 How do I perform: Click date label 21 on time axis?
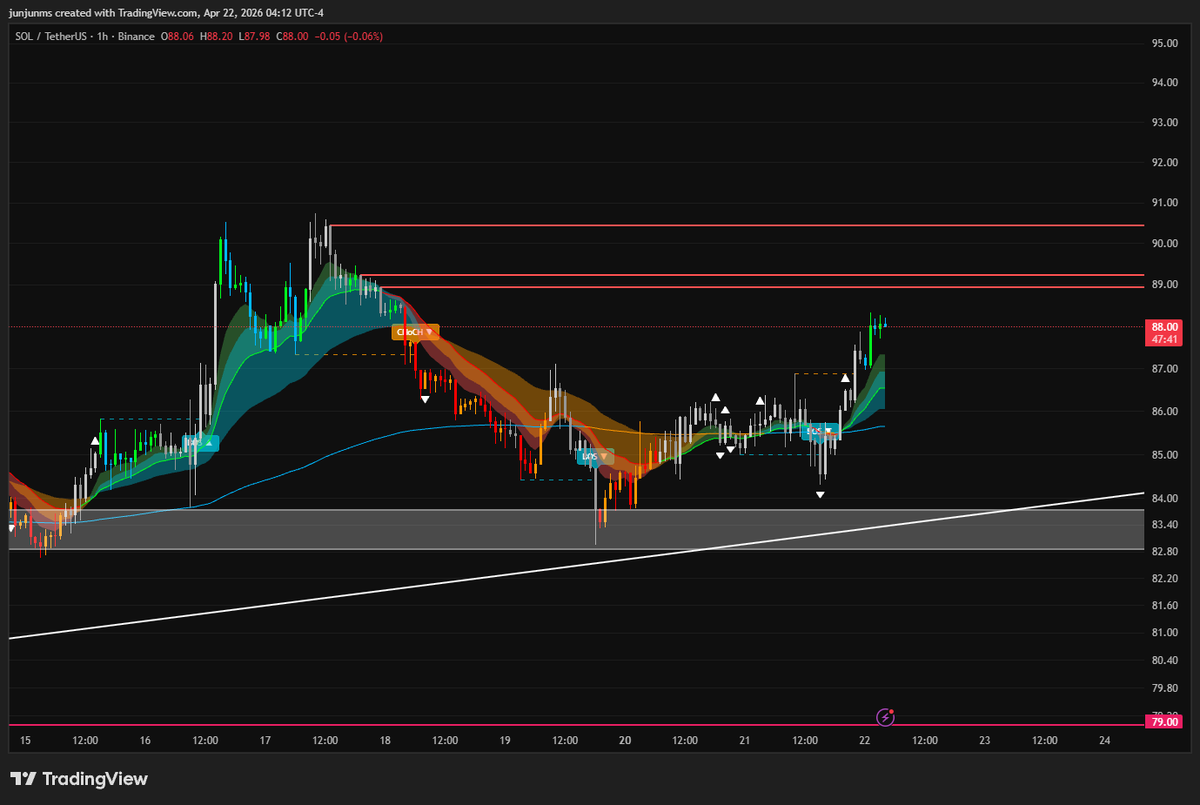click(x=745, y=741)
